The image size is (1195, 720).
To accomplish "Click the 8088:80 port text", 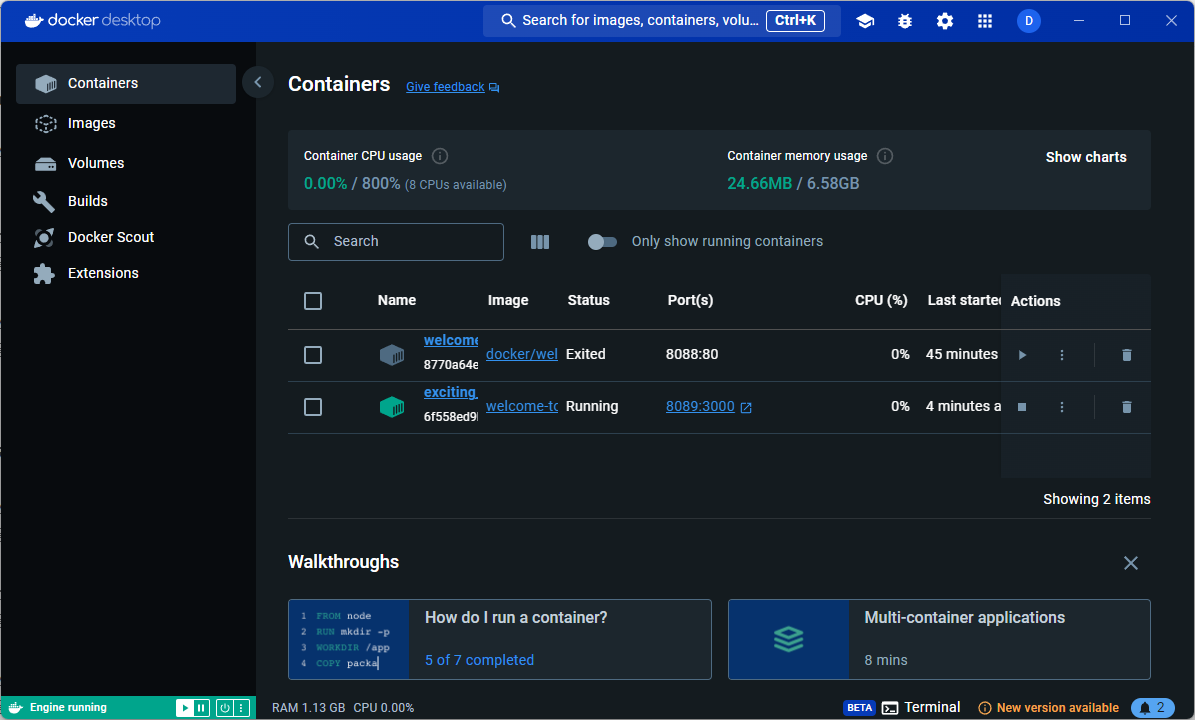I will tap(691, 354).
